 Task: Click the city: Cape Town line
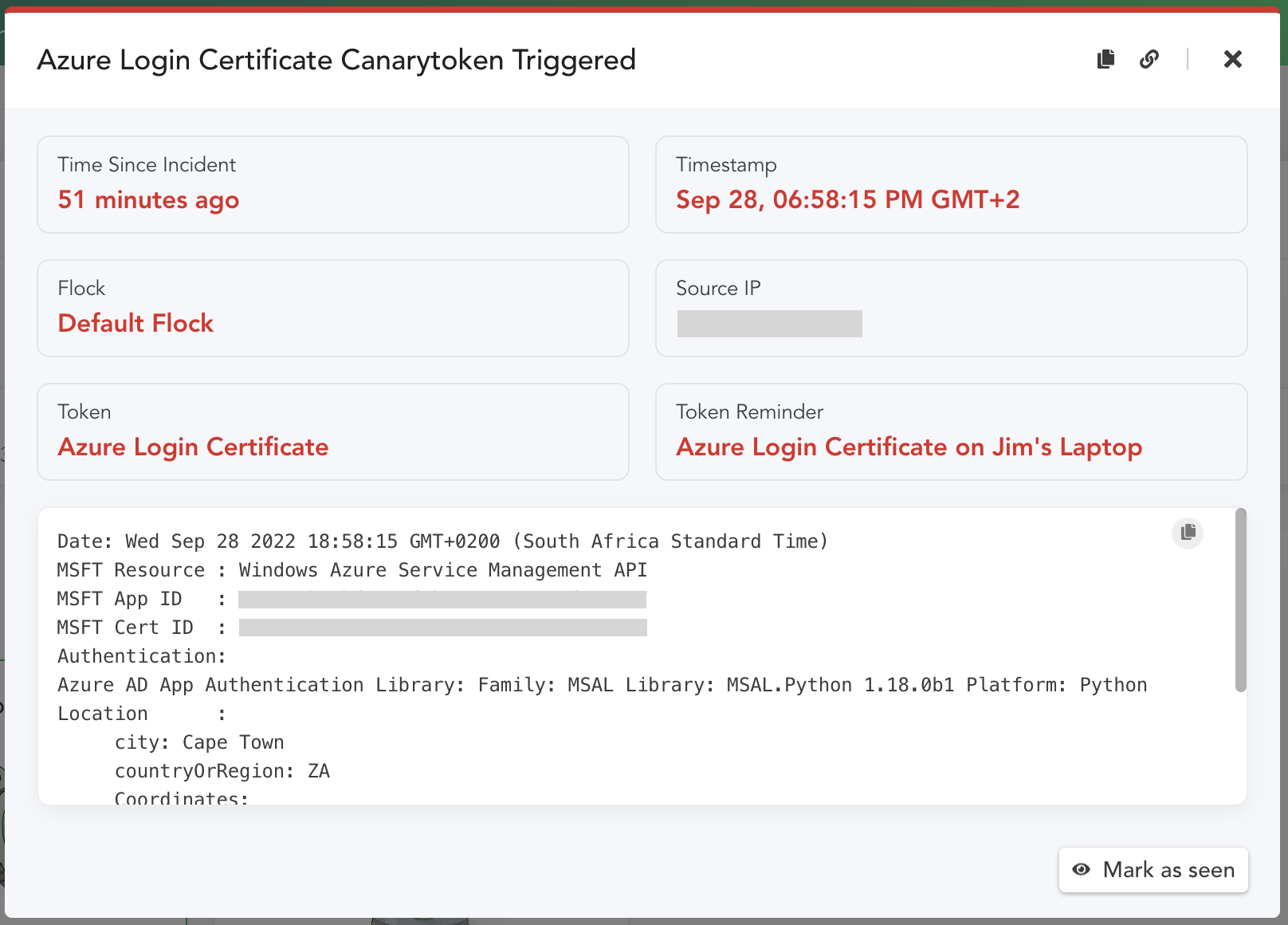click(199, 742)
